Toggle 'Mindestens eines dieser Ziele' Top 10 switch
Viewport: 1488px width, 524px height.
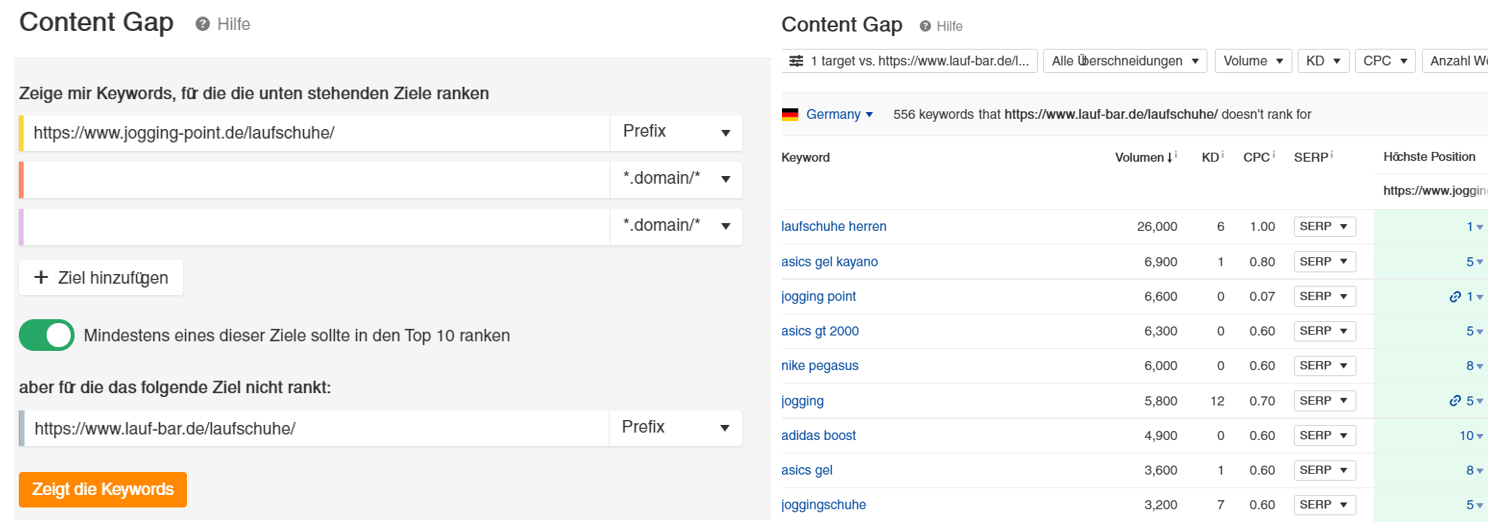point(47,336)
